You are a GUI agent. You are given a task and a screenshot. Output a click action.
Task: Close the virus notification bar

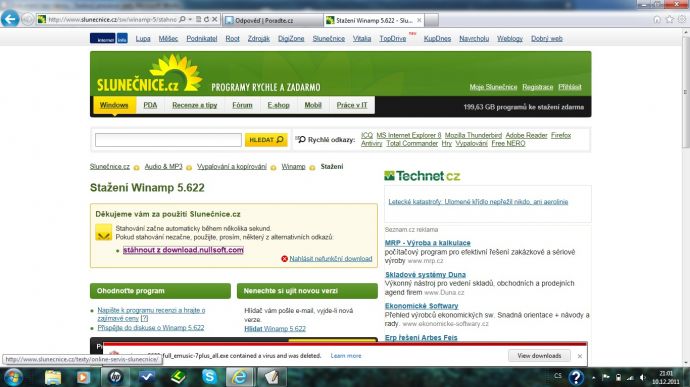click(580, 356)
